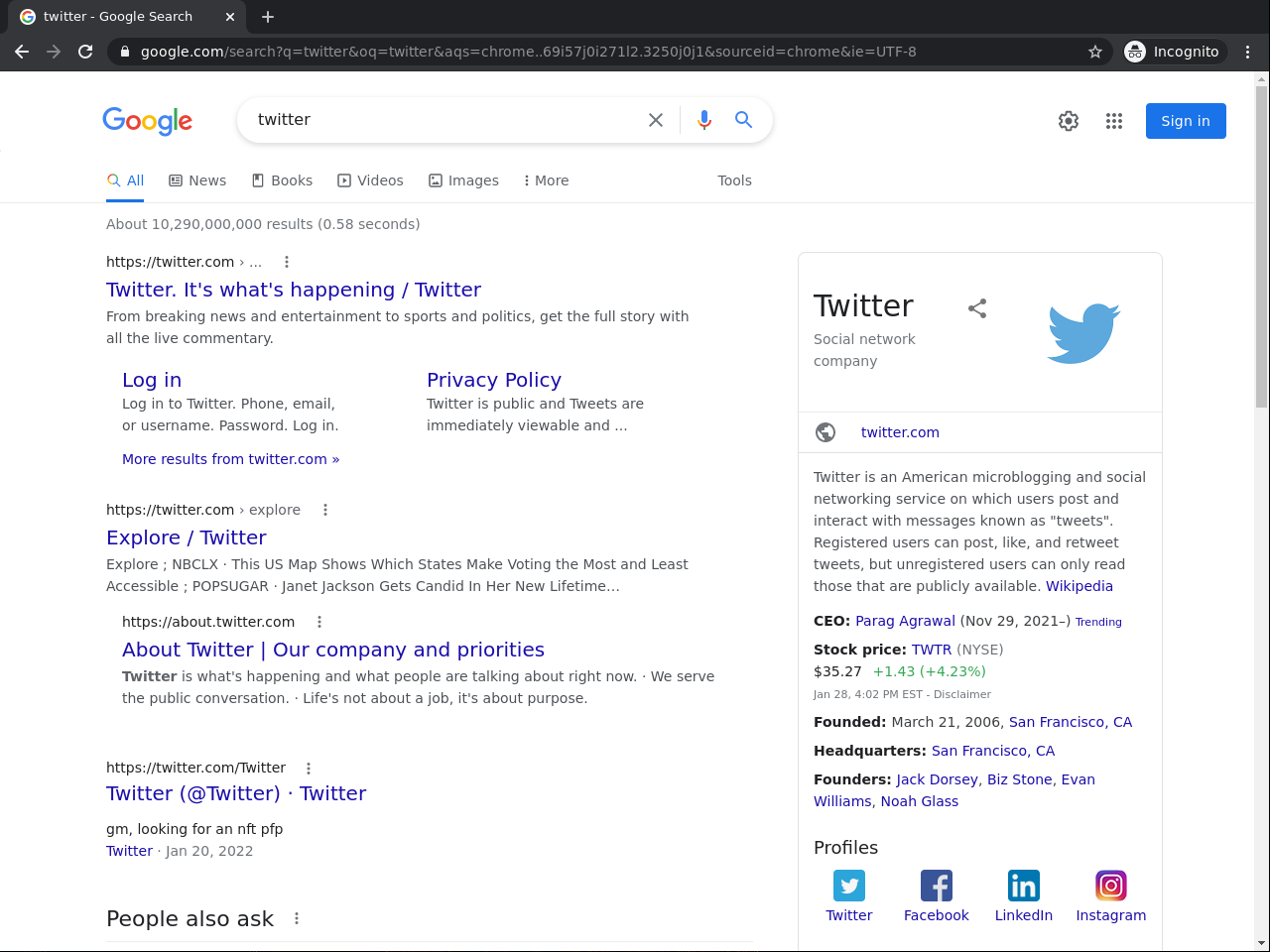The image size is (1270, 952).
Task: Click the browser address bar URL
Action: [x=528, y=52]
